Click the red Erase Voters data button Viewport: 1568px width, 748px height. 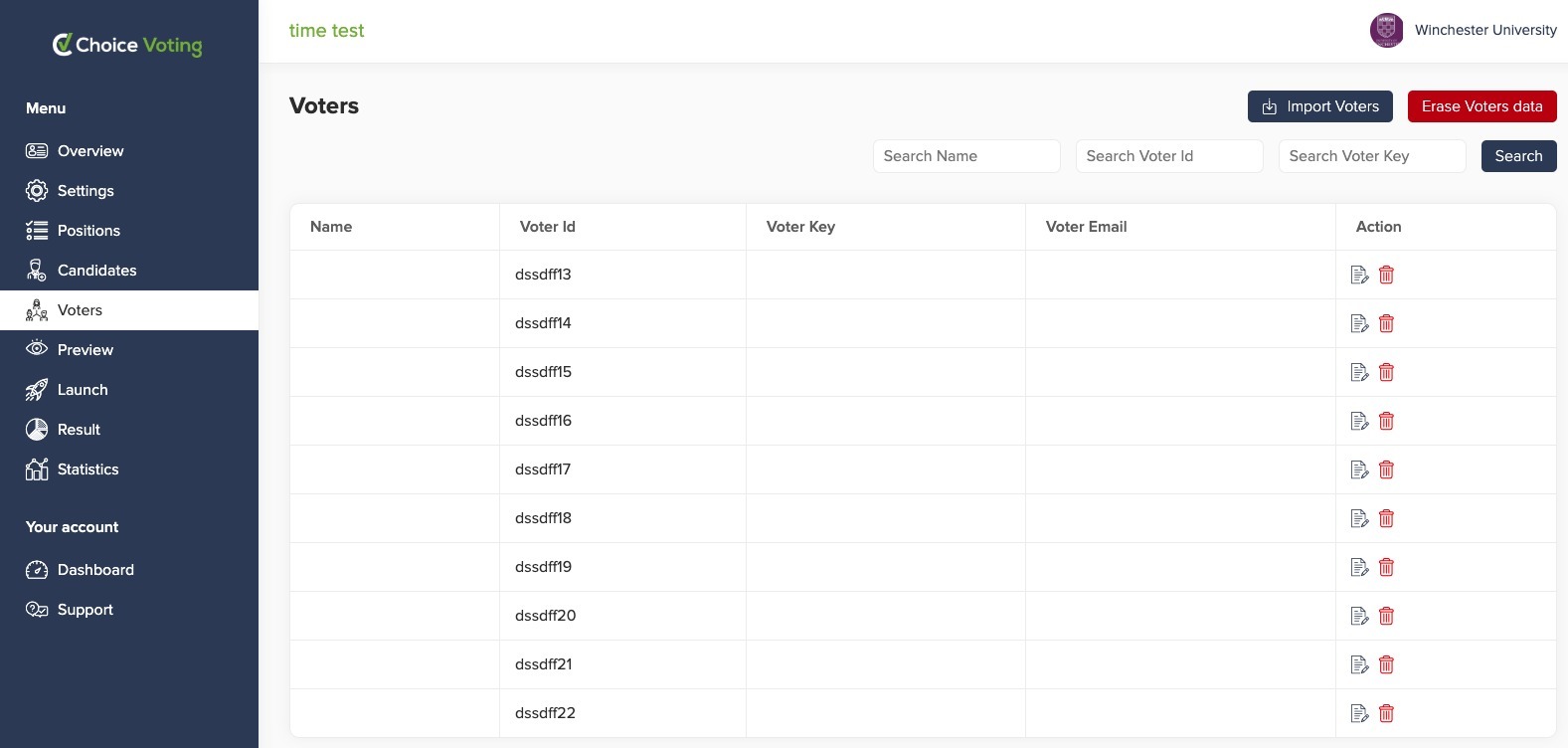[1481, 106]
